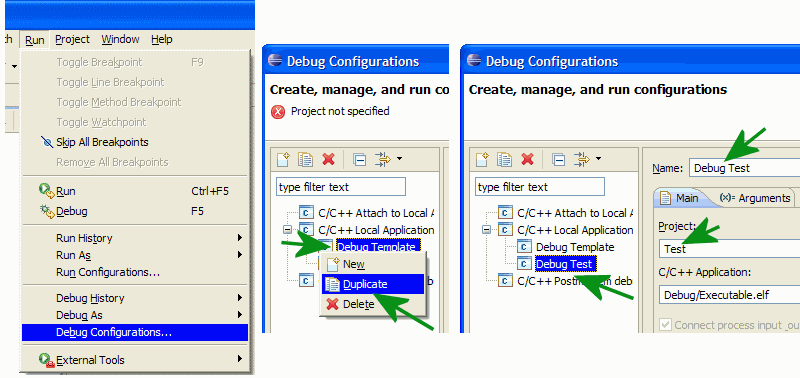Expand the External Tools submenu

click(135, 360)
